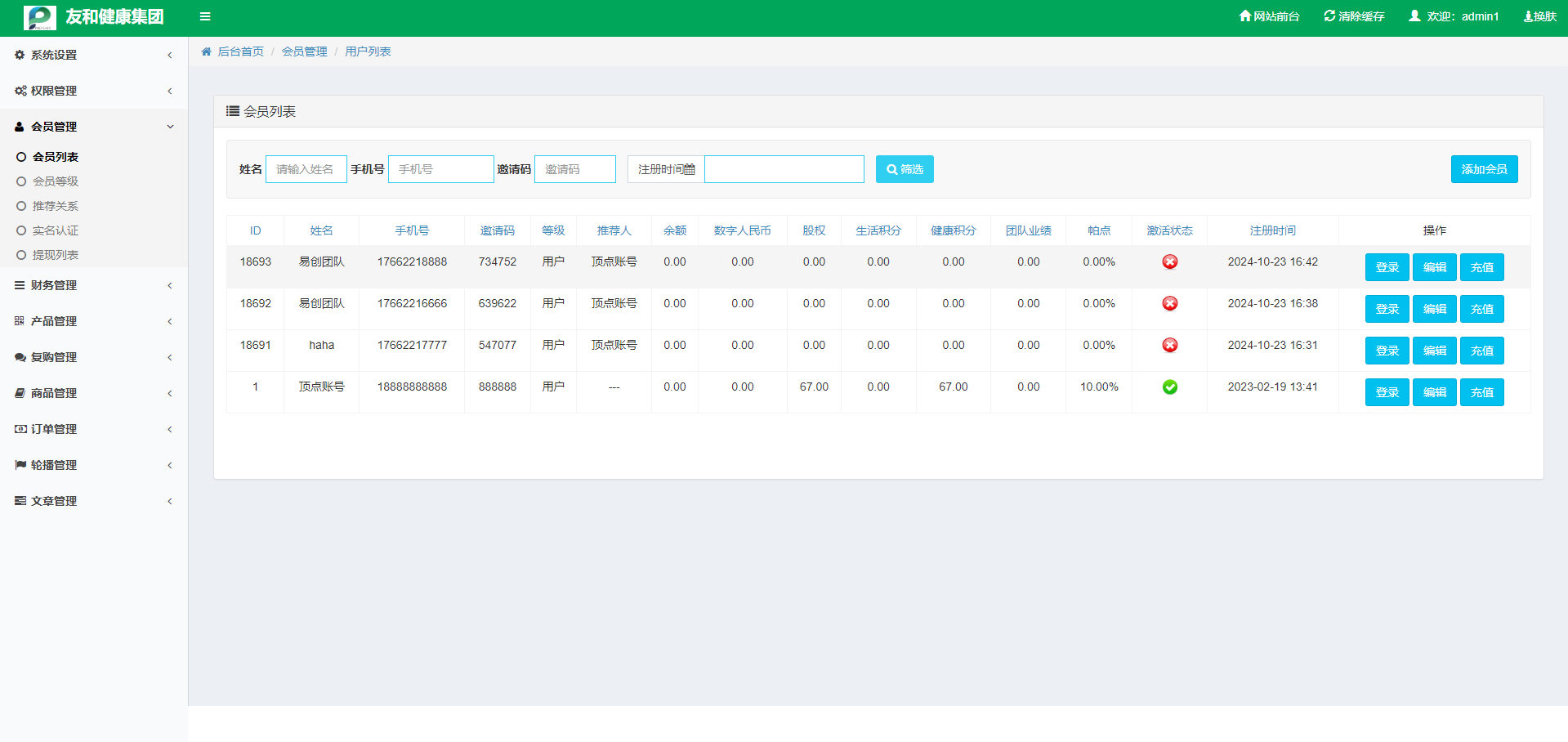
Task: Select 会员等级 in the sidebar submenu
Action: 55,181
